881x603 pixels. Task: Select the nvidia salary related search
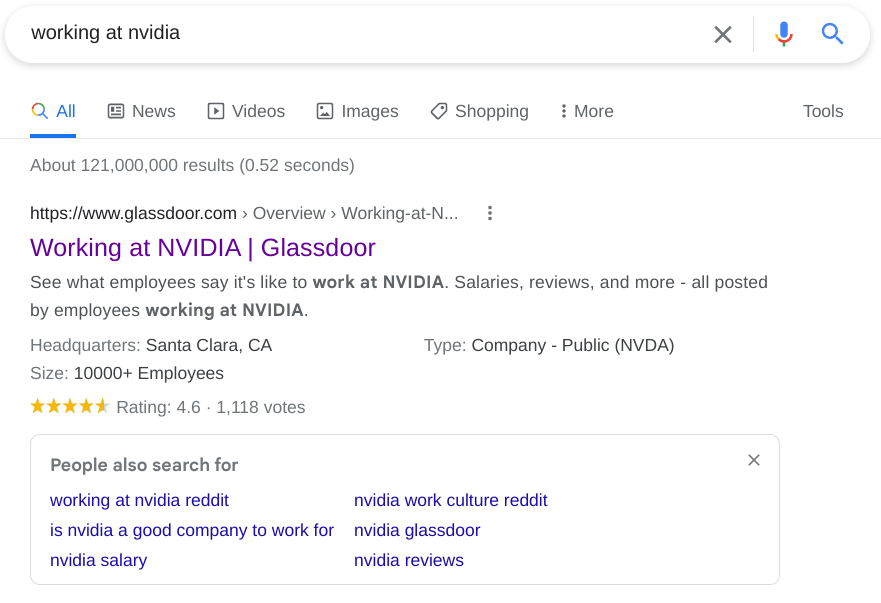coord(98,560)
